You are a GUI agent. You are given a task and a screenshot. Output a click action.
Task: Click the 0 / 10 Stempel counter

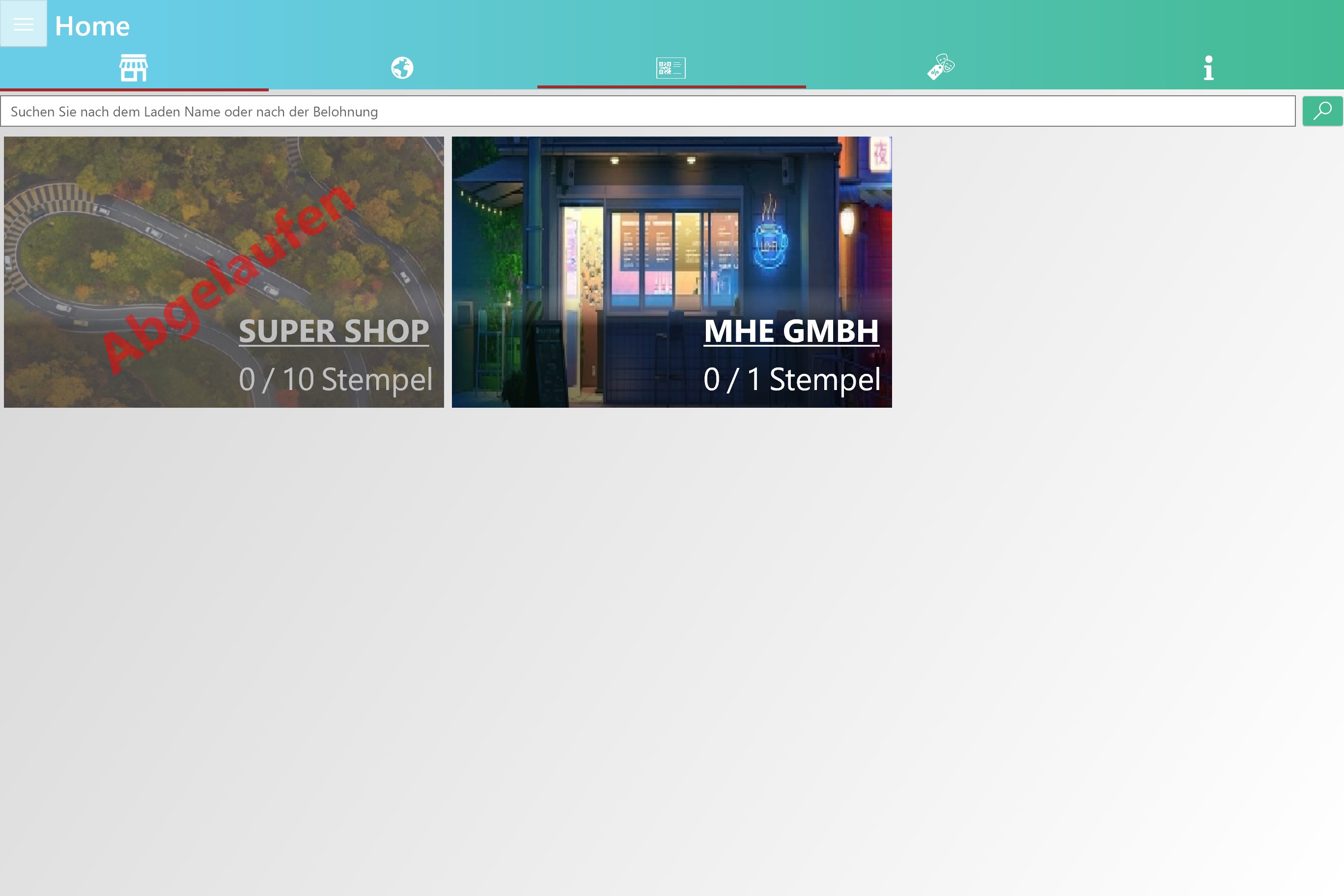pos(336,379)
